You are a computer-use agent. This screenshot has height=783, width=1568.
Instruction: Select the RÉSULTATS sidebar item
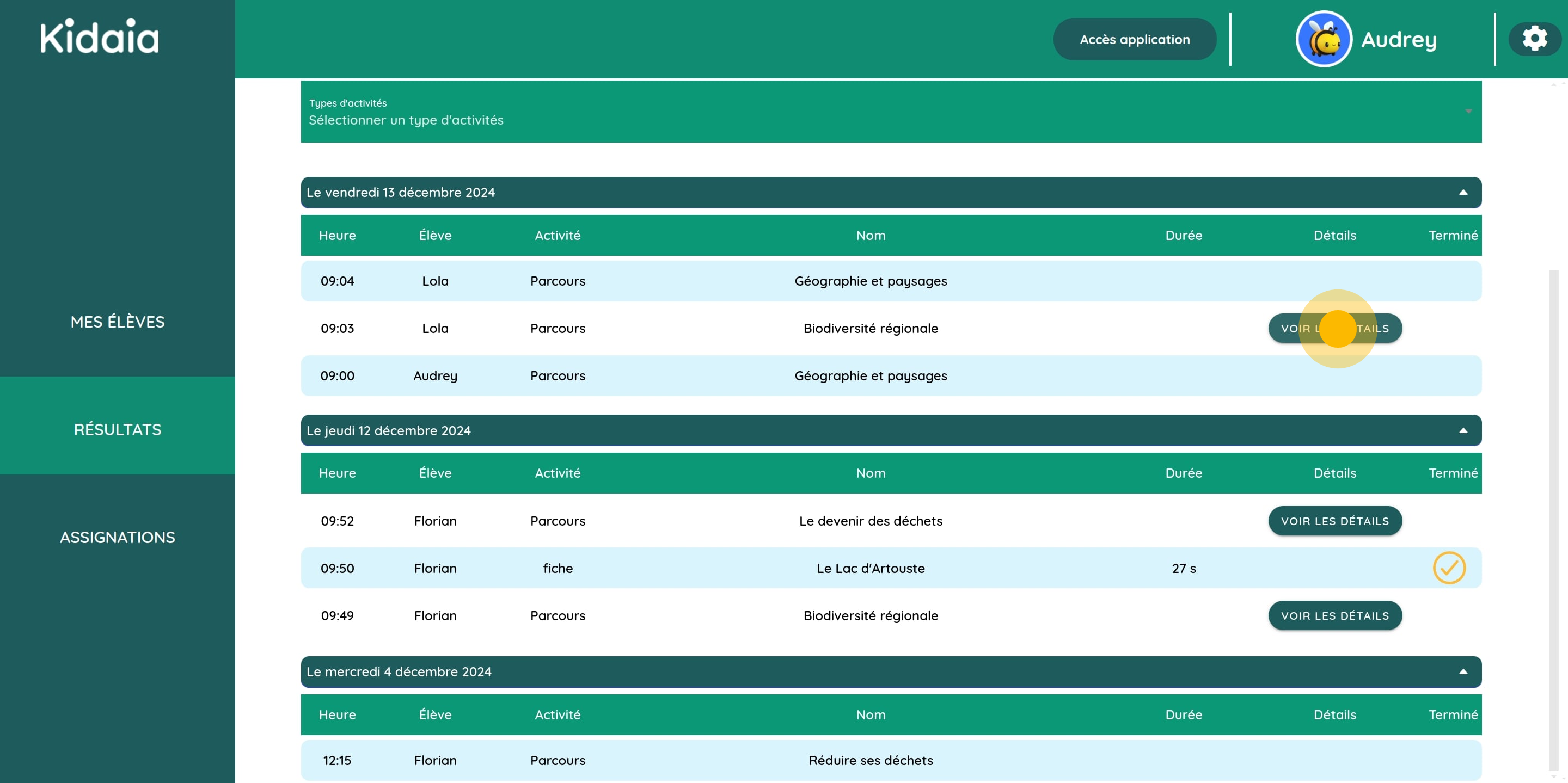click(x=118, y=429)
